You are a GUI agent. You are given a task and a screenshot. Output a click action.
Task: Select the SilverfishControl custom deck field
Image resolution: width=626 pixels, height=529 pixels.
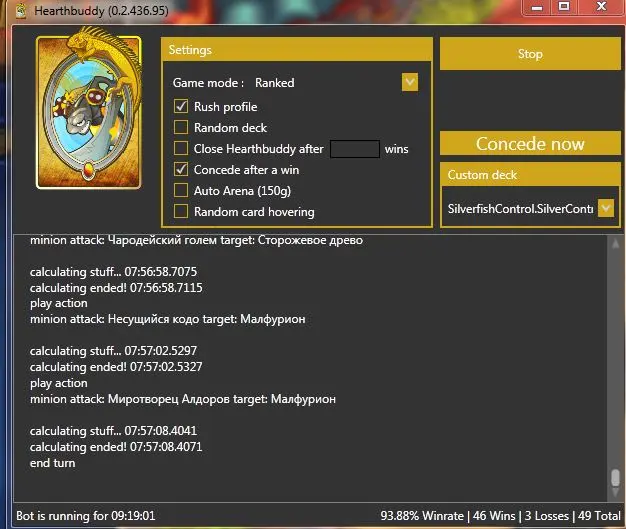[x=520, y=208]
